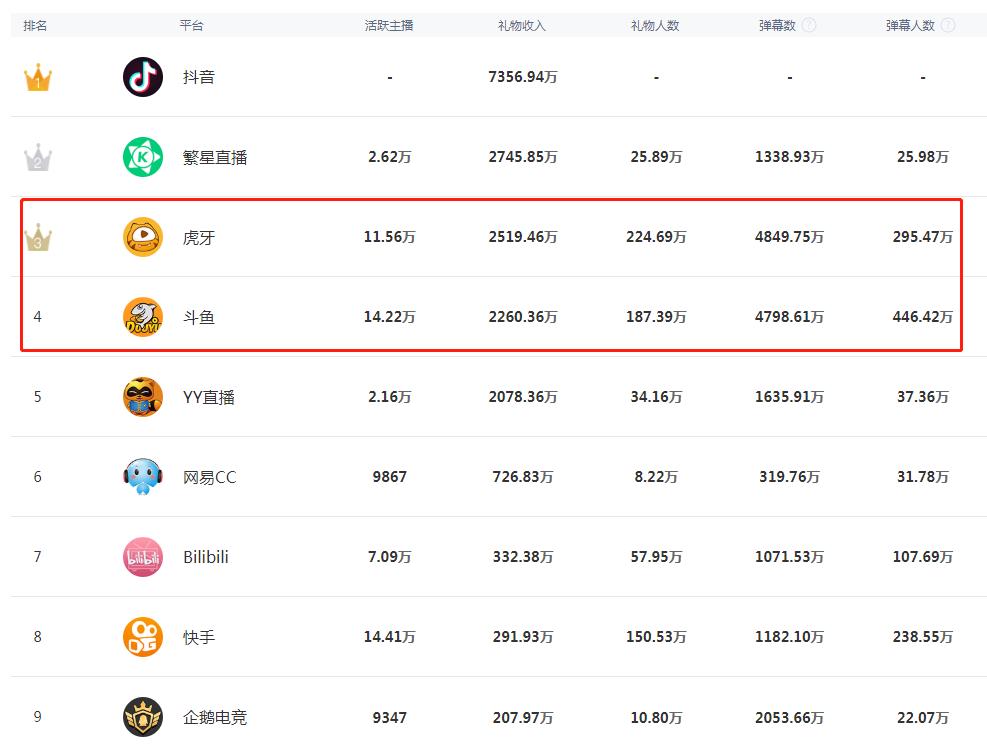
Task: Show help for 弹幕数 column
Action: [809, 25]
